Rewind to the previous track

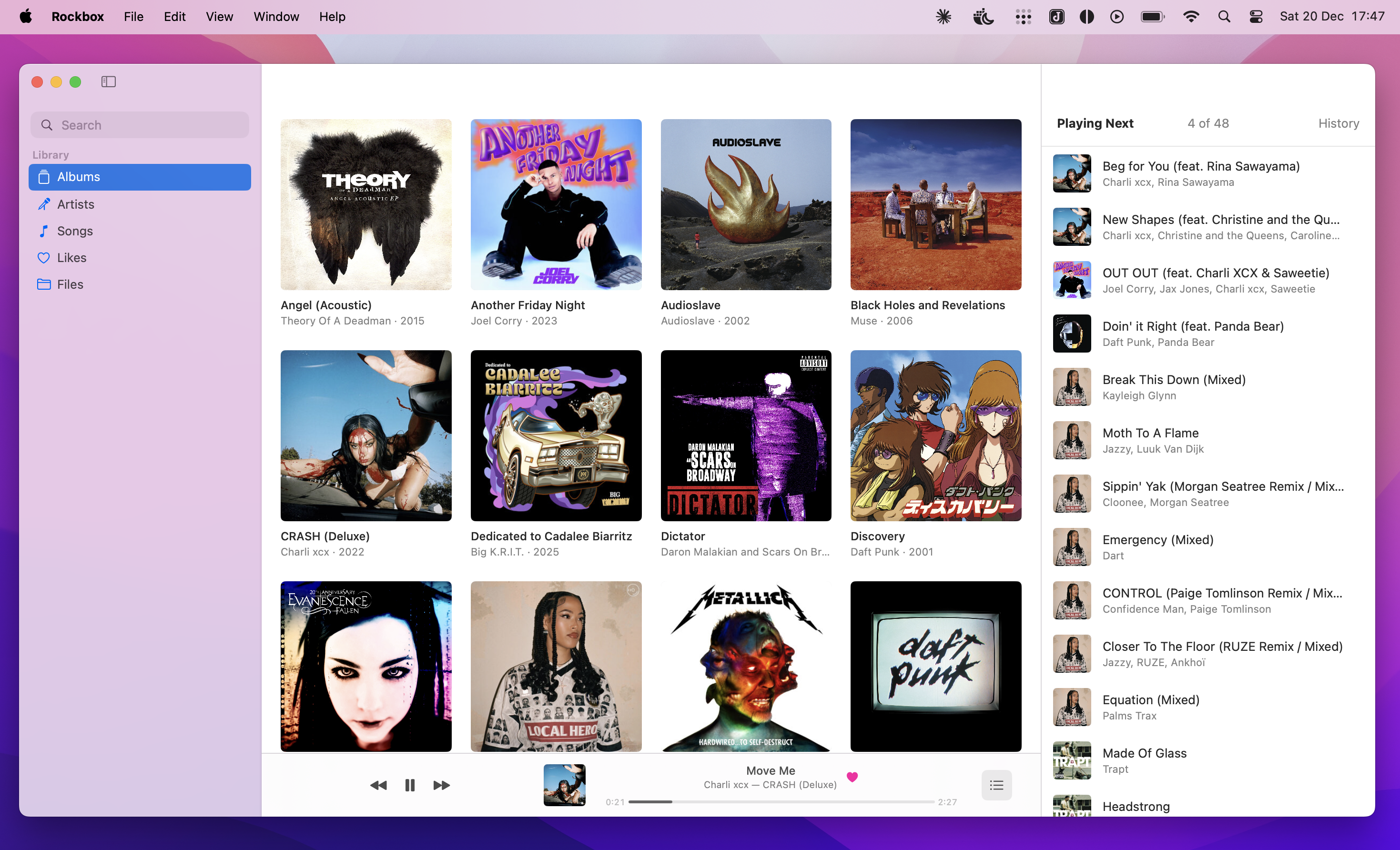tap(379, 785)
